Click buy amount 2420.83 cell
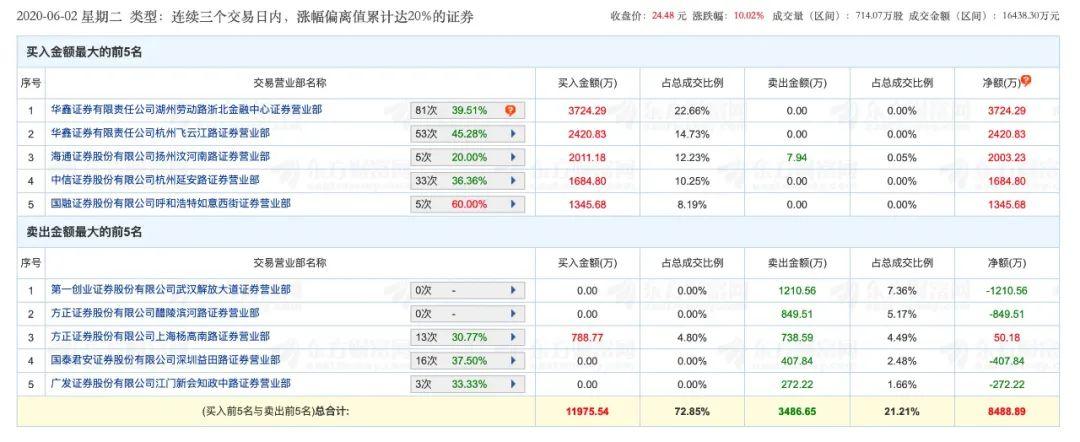 (587, 134)
